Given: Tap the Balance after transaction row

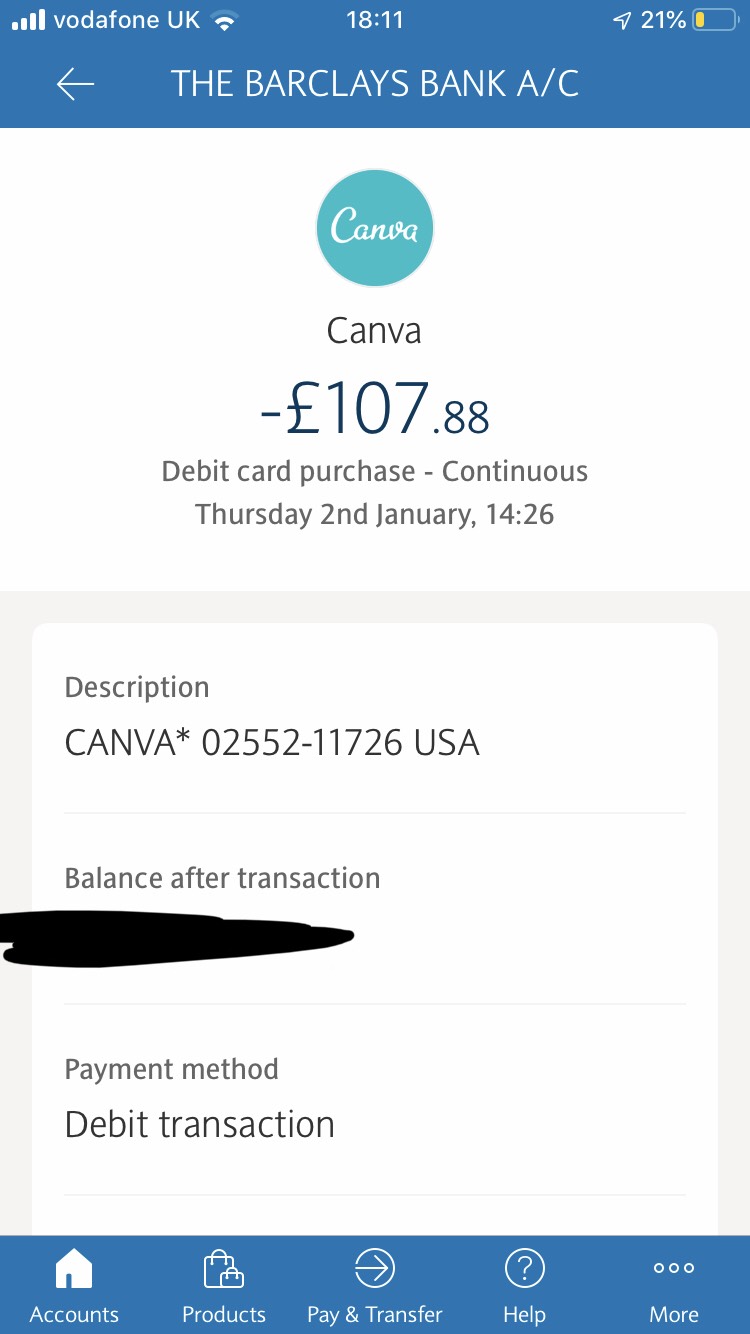Looking at the screenshot, I should [x=222, y=879].
